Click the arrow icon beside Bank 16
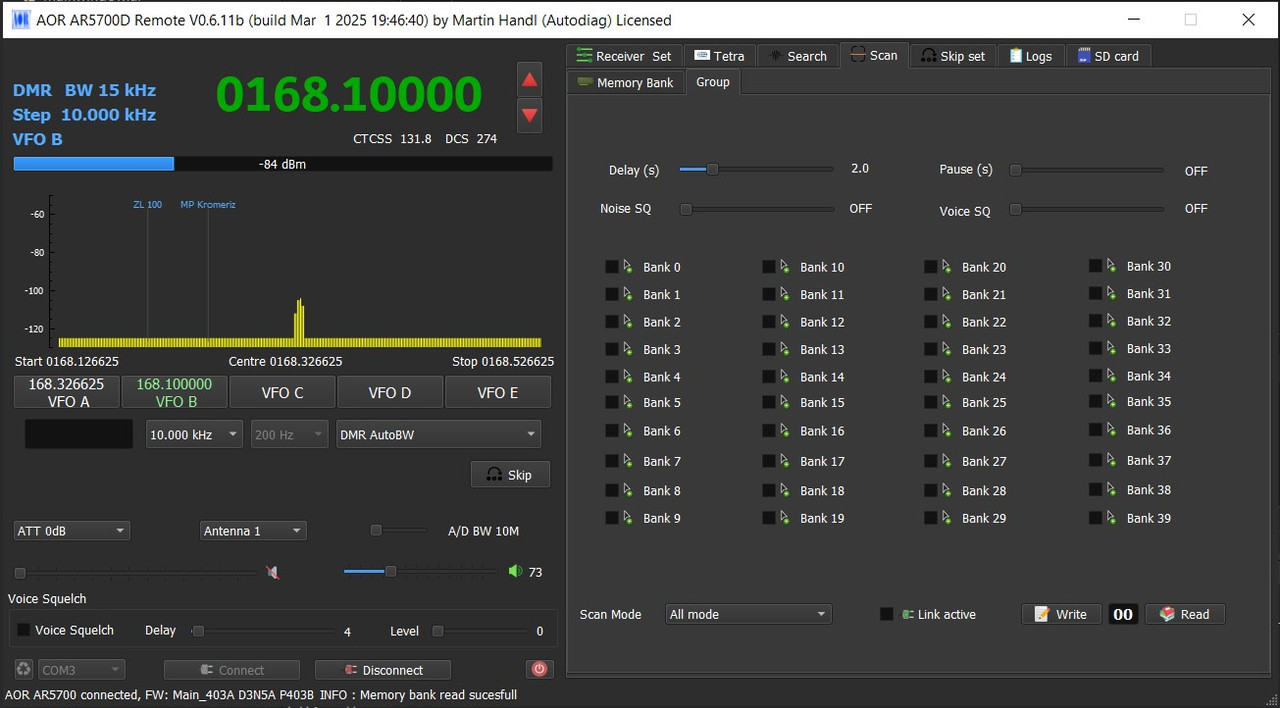1280x708 pixels. (785, 430)
